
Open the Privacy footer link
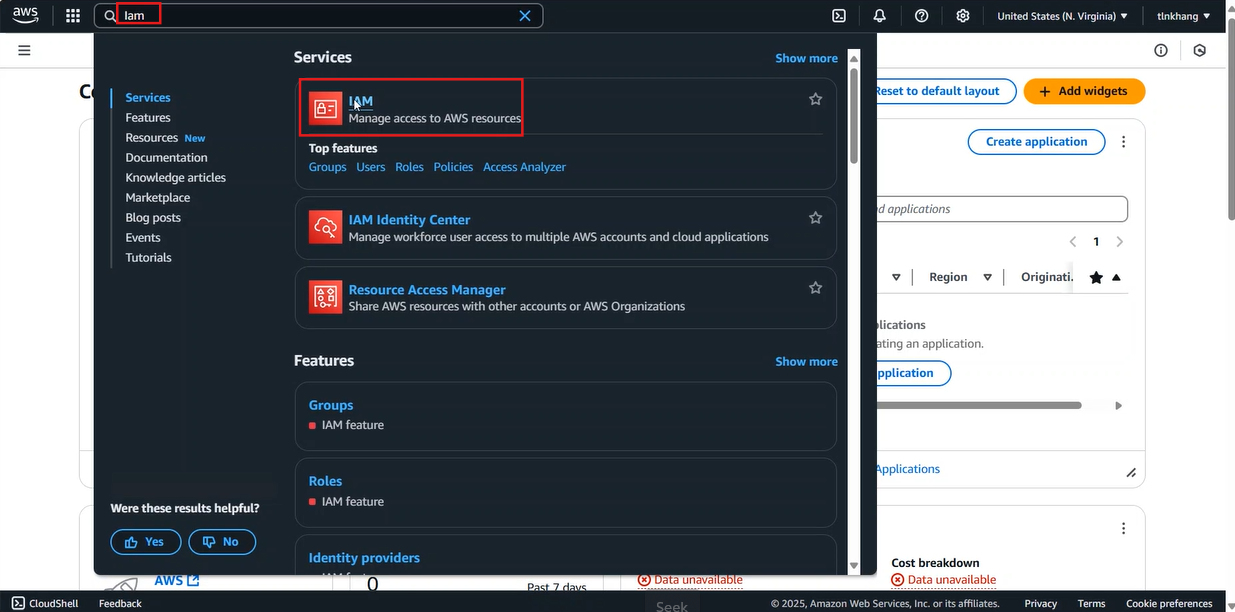click(x=1040, y=603)
